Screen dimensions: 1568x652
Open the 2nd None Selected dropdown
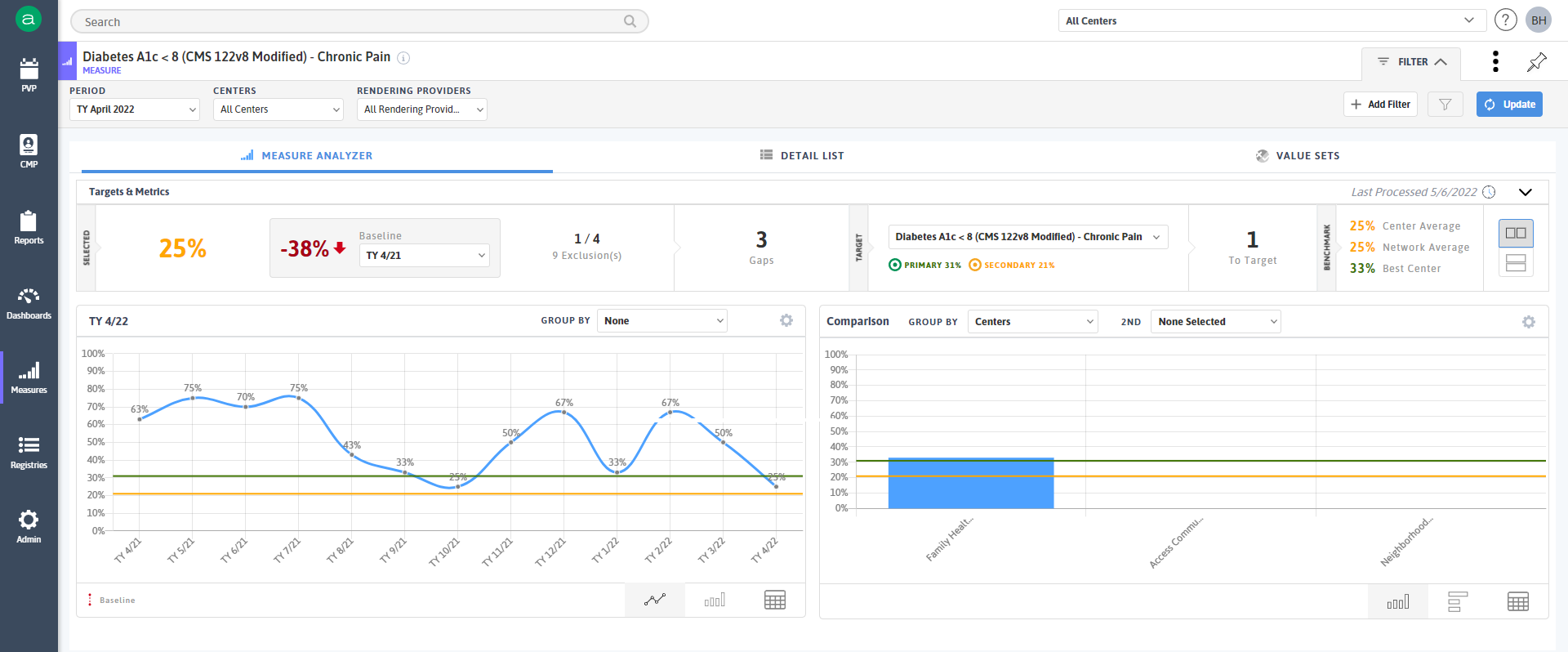point(1216,322)
